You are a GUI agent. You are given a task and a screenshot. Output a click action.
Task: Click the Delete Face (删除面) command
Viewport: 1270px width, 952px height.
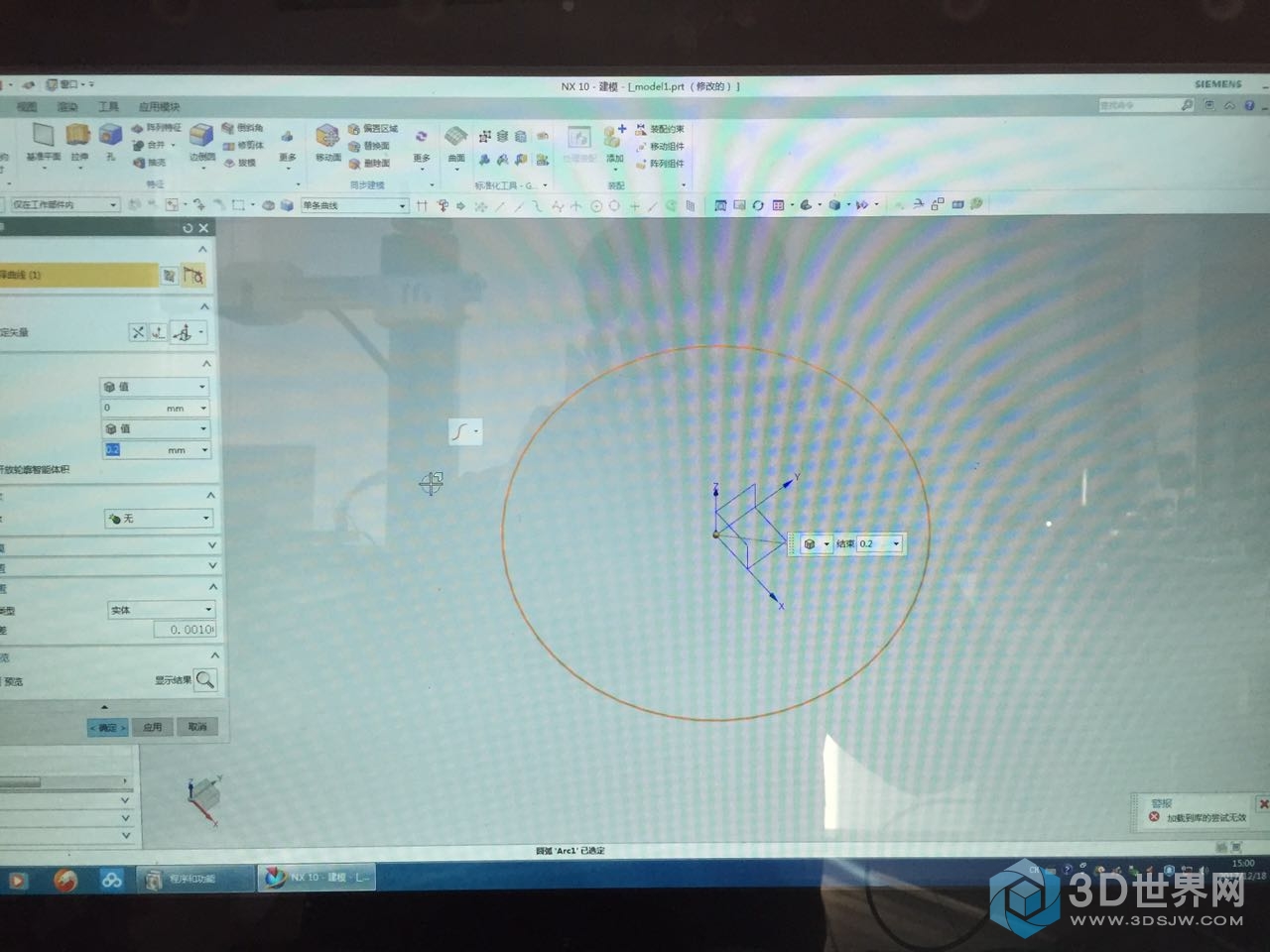[x=369, y=163]
